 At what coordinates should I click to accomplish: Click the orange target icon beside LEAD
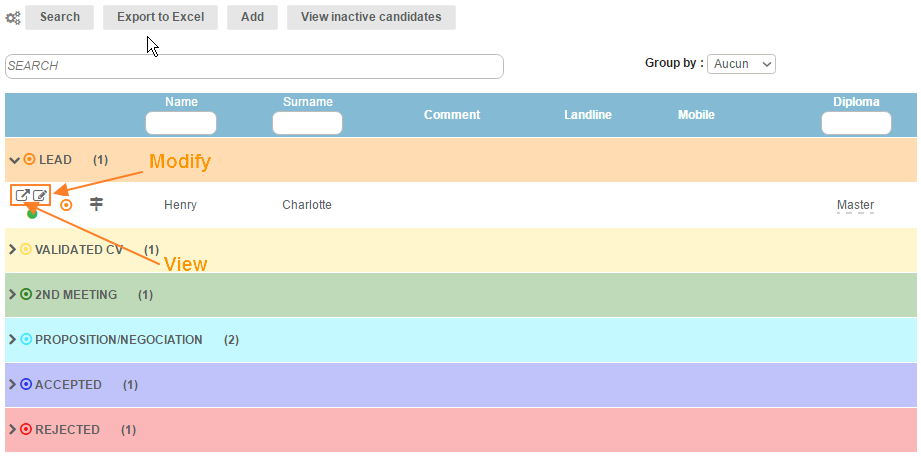(29, 160)
